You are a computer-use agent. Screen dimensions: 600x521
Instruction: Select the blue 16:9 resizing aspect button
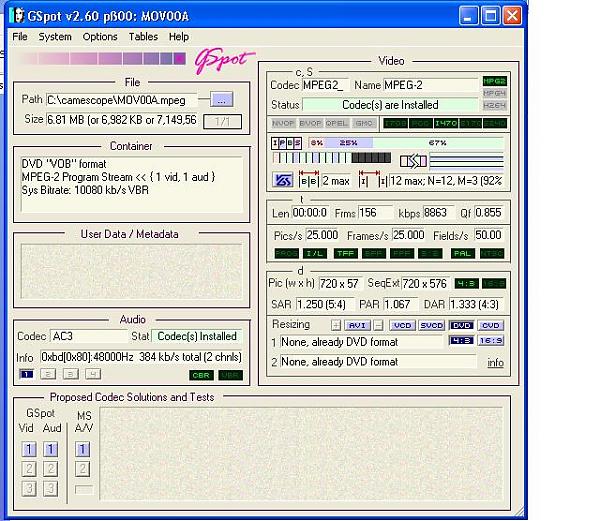491,340
